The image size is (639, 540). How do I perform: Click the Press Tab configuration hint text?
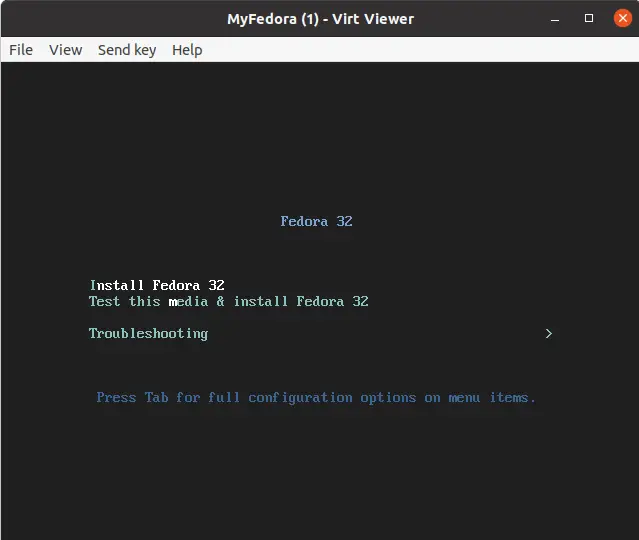316,397
